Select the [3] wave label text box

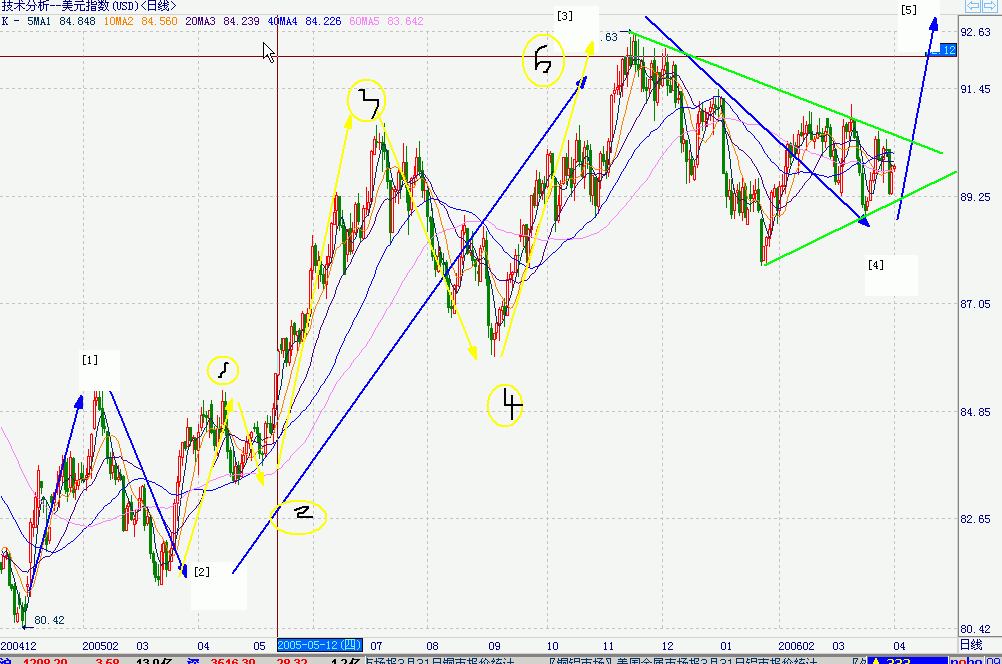pos(576,29)
